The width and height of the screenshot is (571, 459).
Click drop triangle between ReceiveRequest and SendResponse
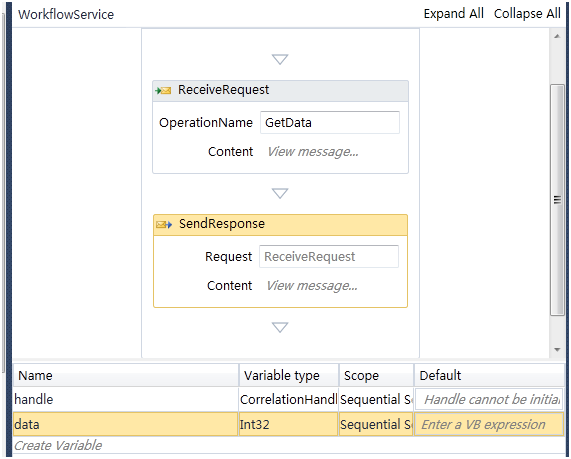(x=280, y=193)
